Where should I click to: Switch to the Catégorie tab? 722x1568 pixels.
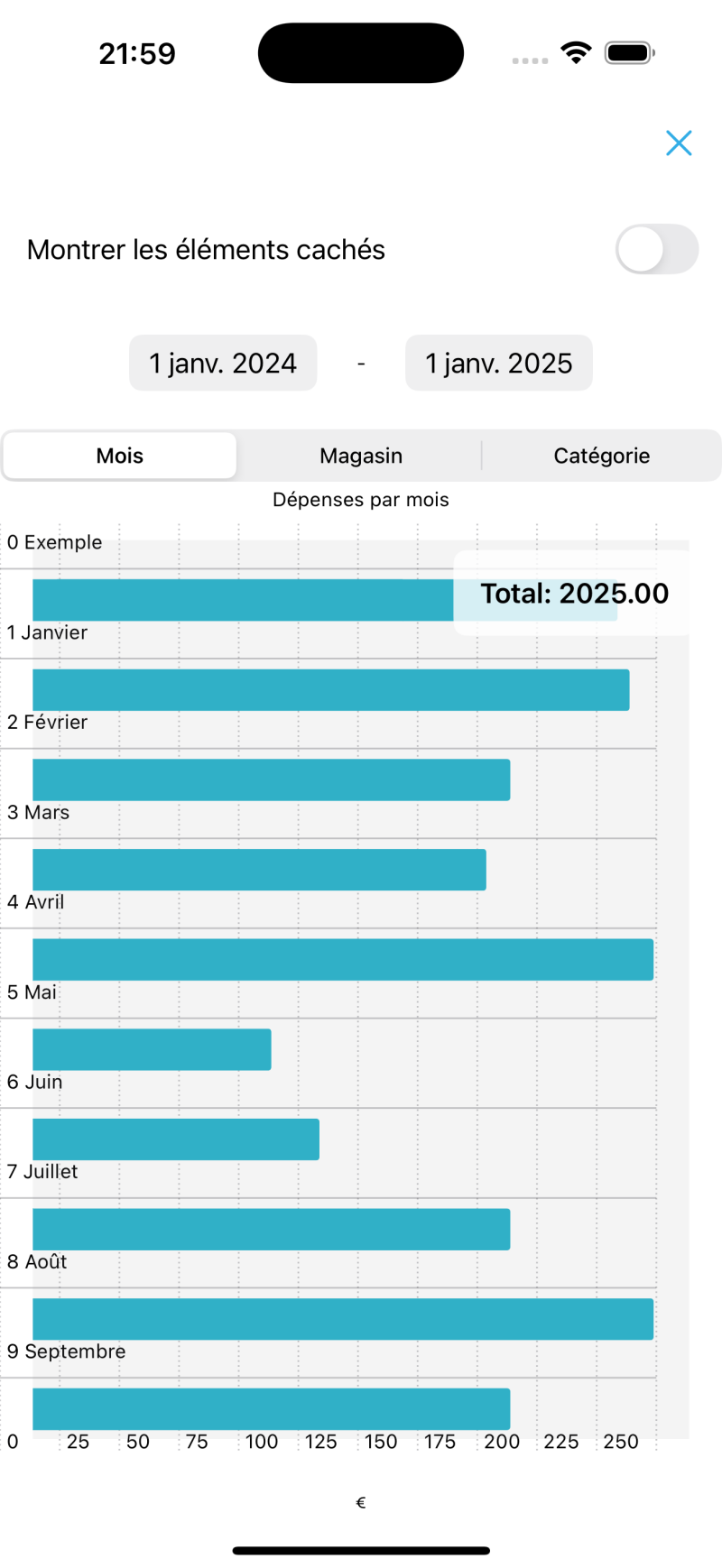(601, 456)
